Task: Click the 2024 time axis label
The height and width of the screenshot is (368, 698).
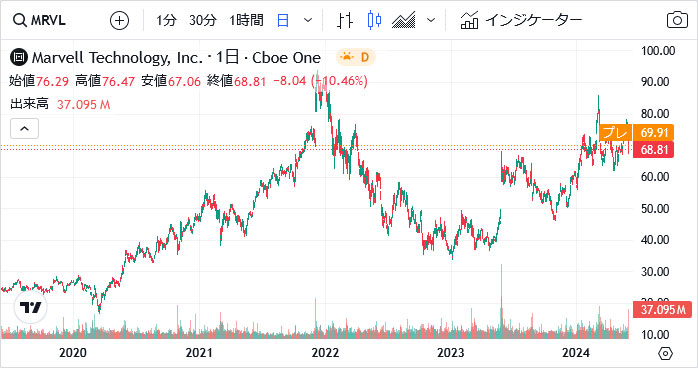Action: tap(576, 353)
